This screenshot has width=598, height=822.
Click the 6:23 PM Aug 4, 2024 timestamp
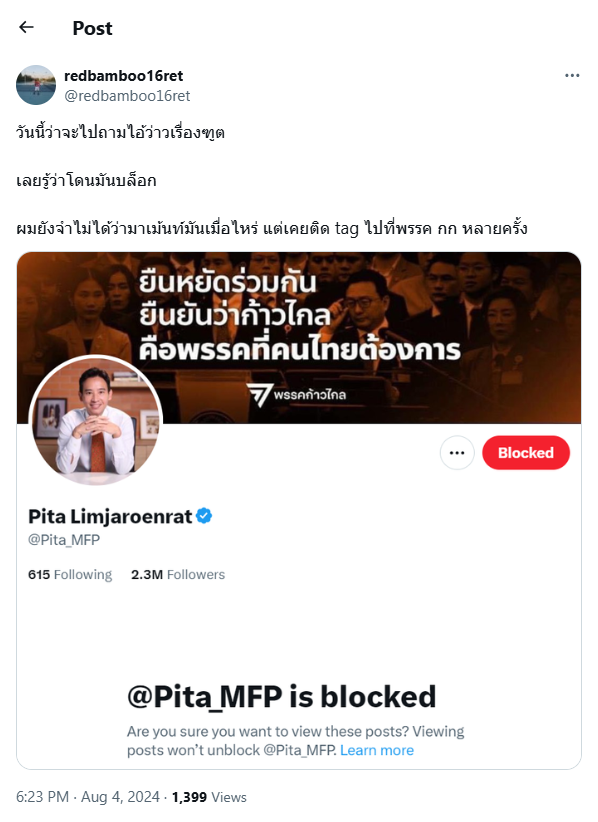tap(88, 797)
